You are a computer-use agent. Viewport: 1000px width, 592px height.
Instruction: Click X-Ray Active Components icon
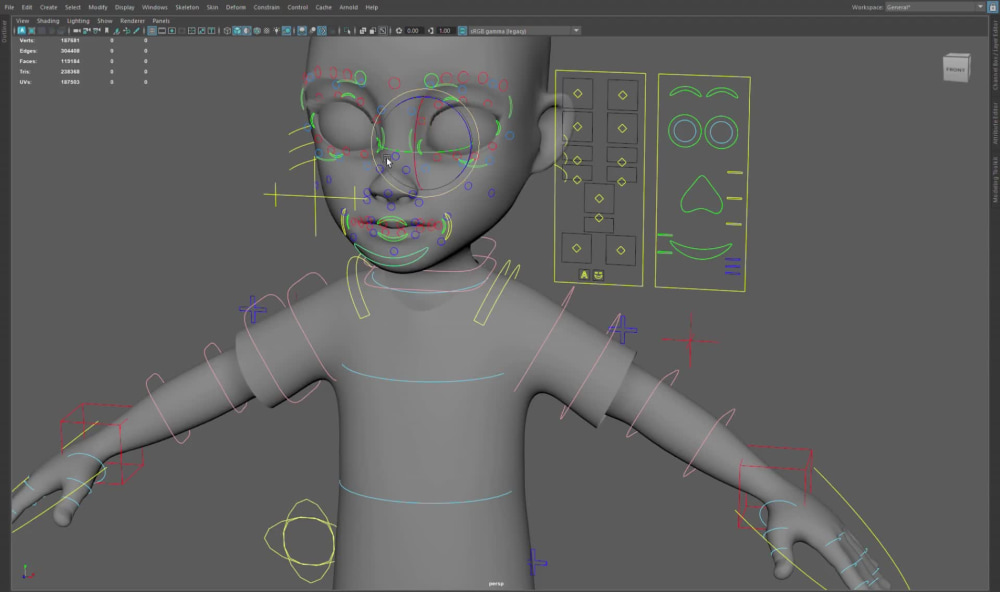pos(372,31)
